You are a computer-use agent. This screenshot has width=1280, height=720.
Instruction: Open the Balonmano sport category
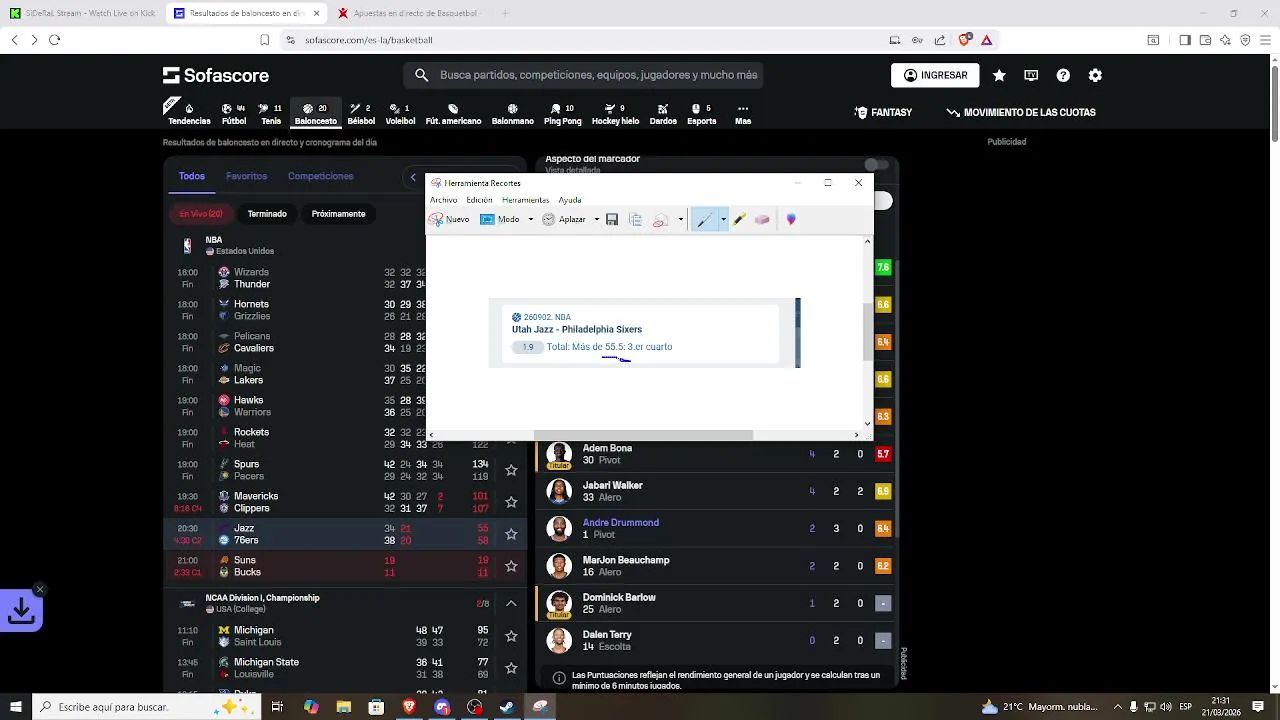tap(513, 114)
